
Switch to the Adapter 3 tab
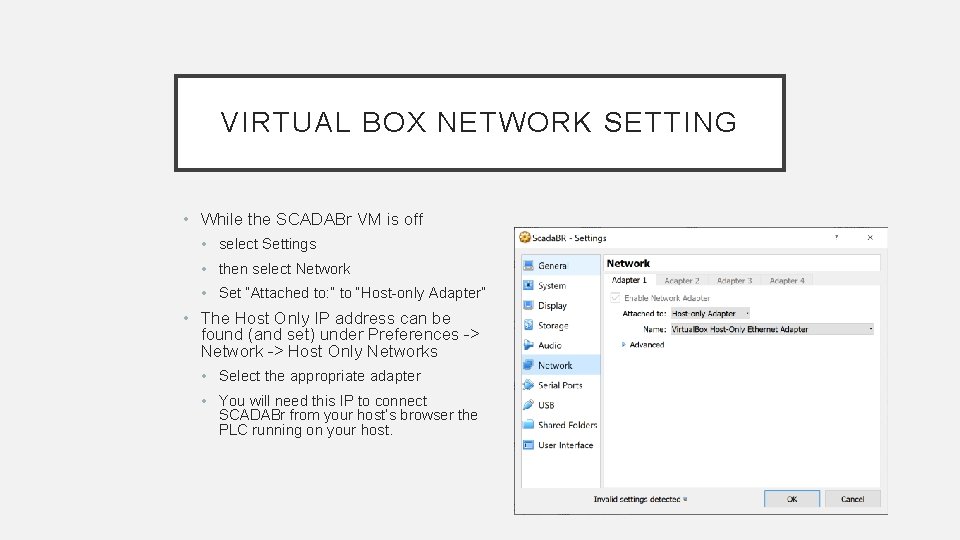(734, 281)
